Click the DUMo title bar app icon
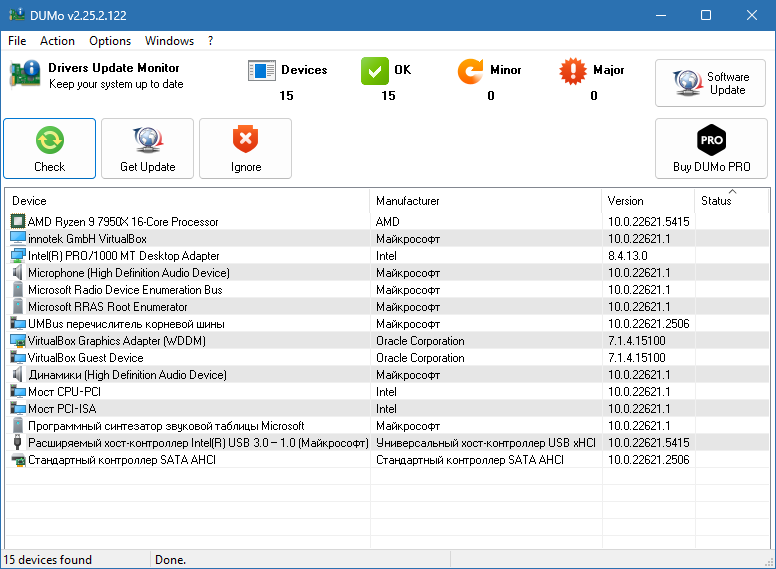 tap(17, 15)
